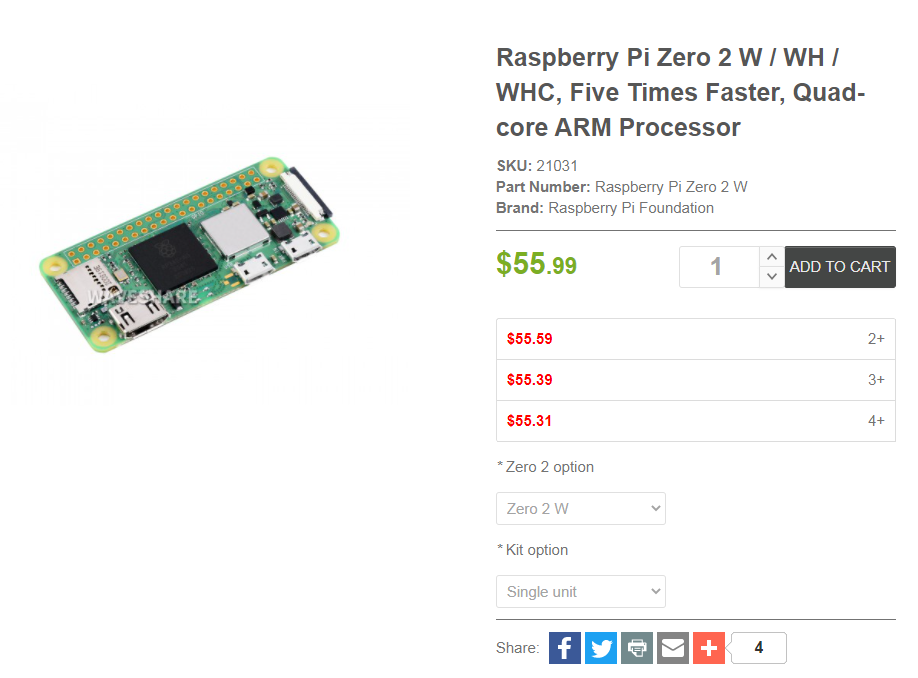Decrease quantity with the down arrow
The image size is (918, 678).
click(771, 277)
